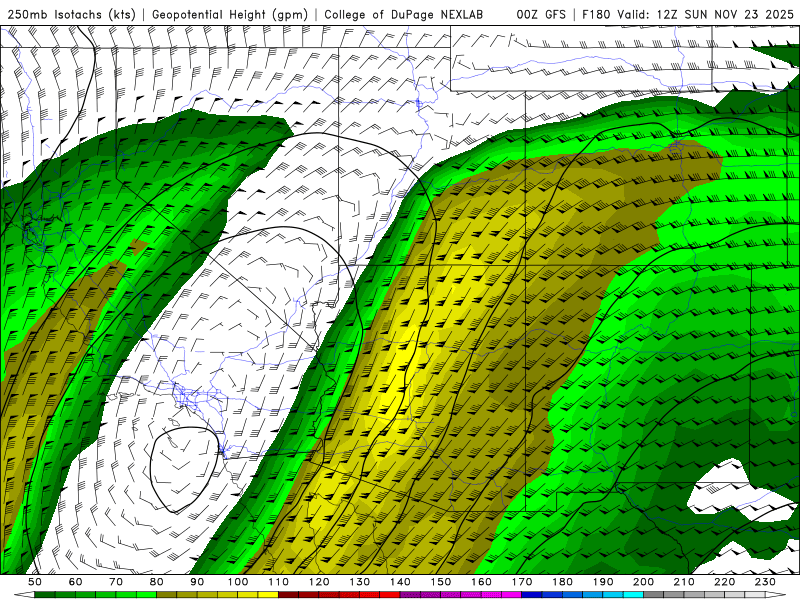Click the 200 label on the color scale
800x600 pixels.
pos(643,582)
